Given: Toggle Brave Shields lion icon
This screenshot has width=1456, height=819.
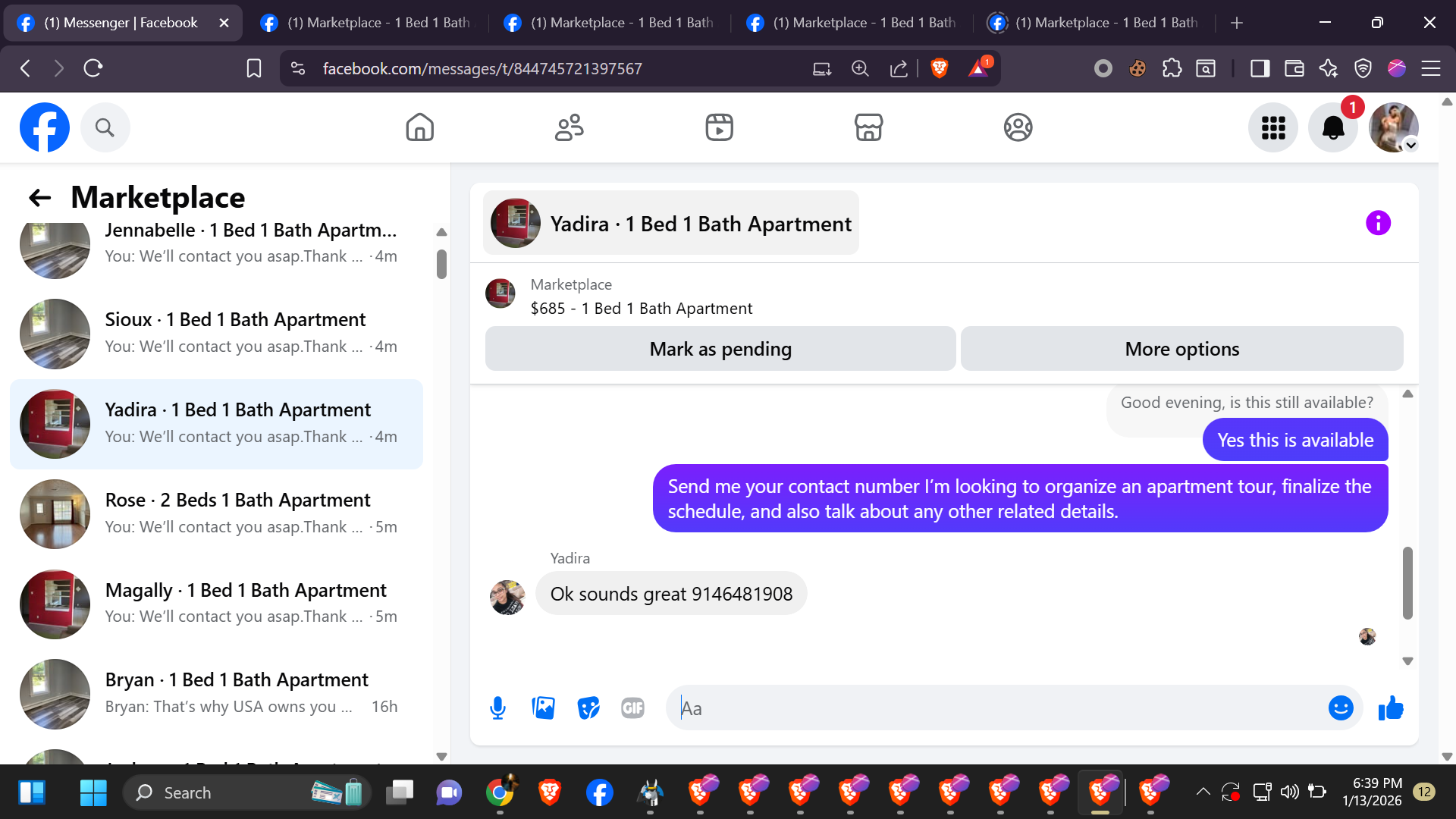Looking at the screenshot, I should [939, 68].
